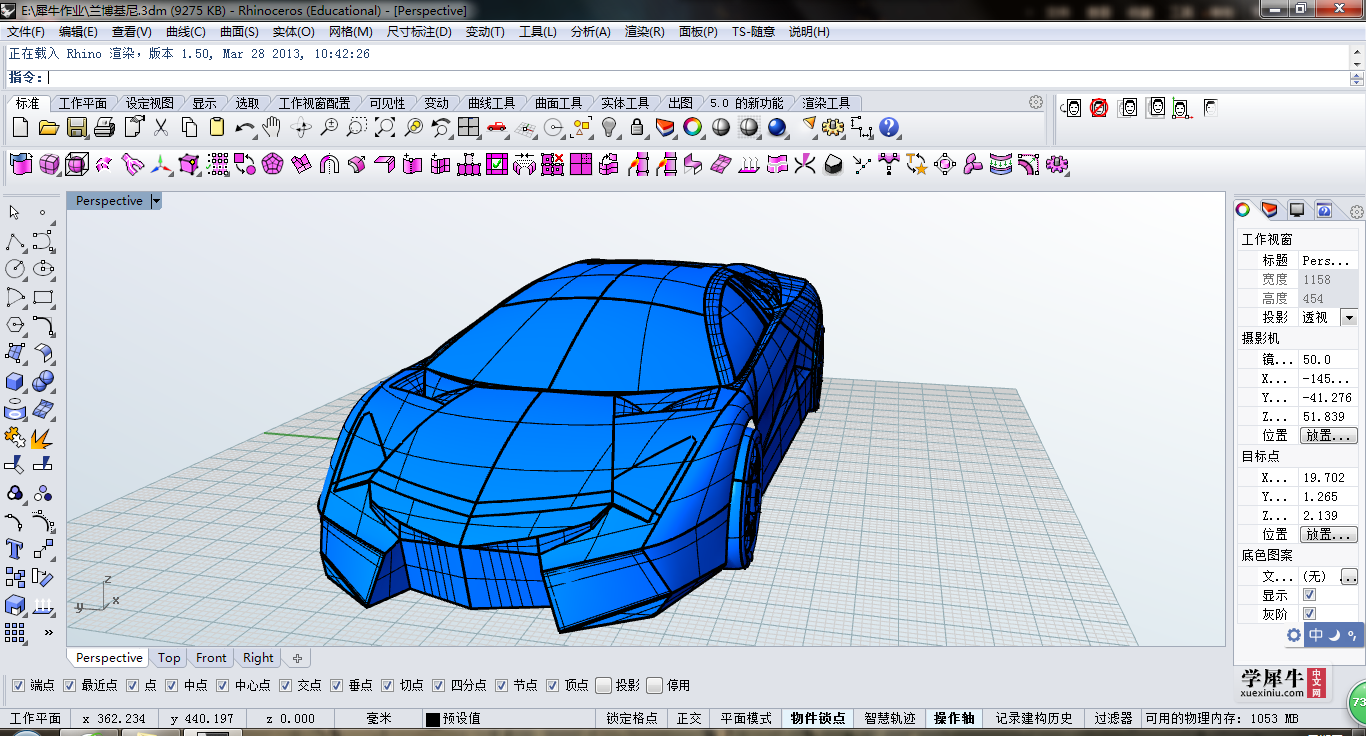This screenshot has width=1366, height=736.
Task: Toggle the 垂点 osnap checkbox
Action: tap(336, 685)
